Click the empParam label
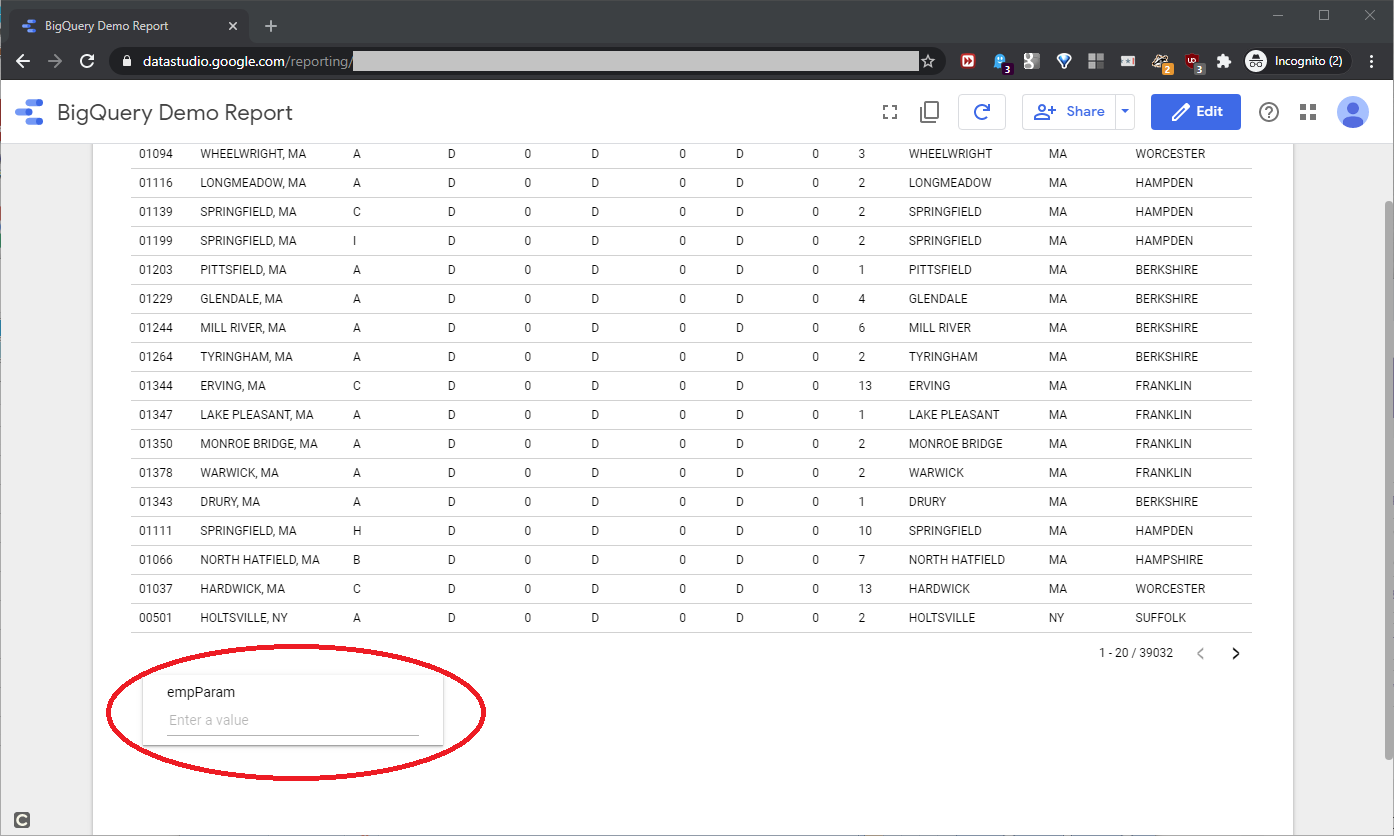 [201, 692]
